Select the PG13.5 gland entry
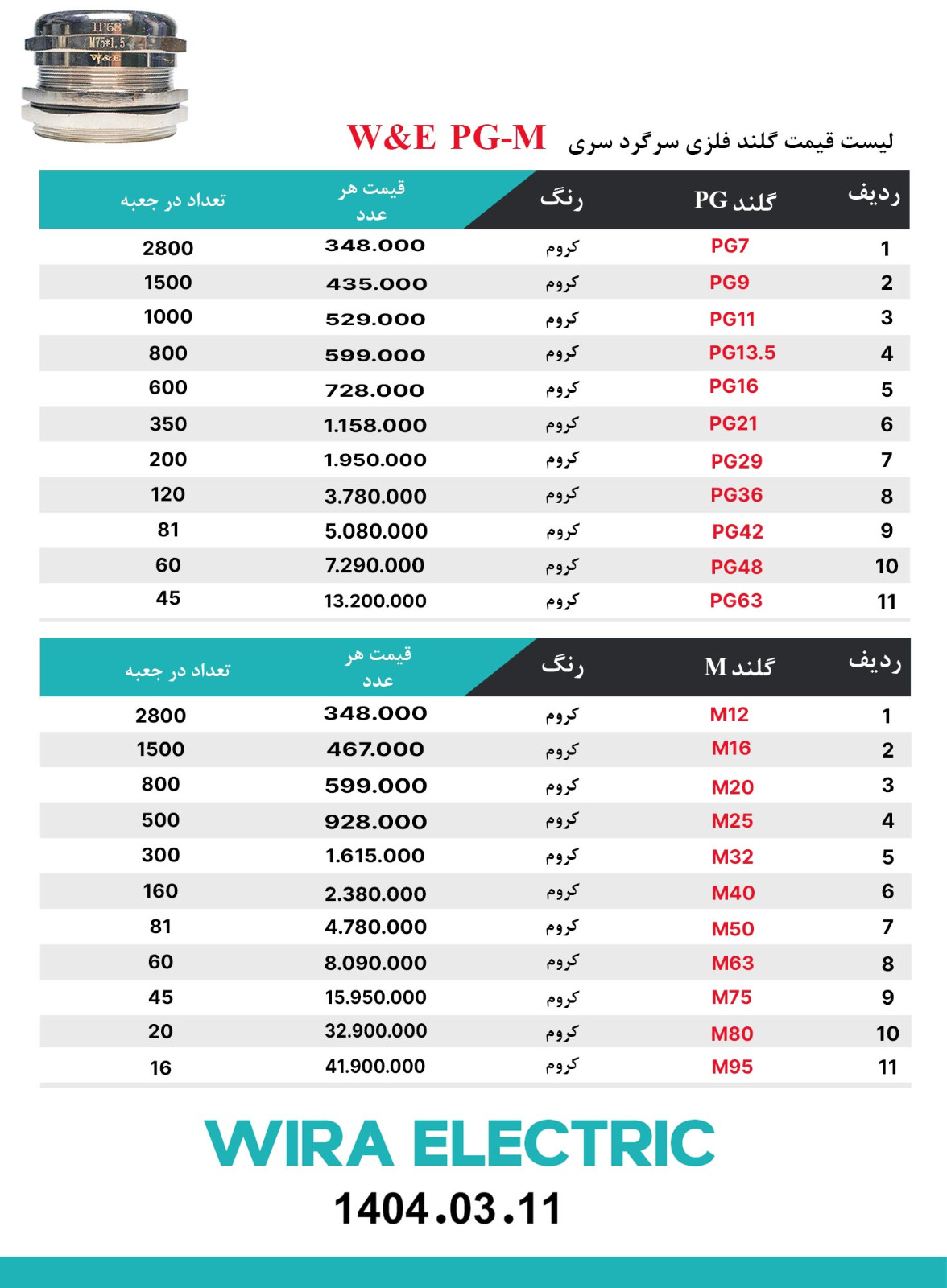Image resolution: width=947 pixels, height=1288 pixels. [742, 353]
